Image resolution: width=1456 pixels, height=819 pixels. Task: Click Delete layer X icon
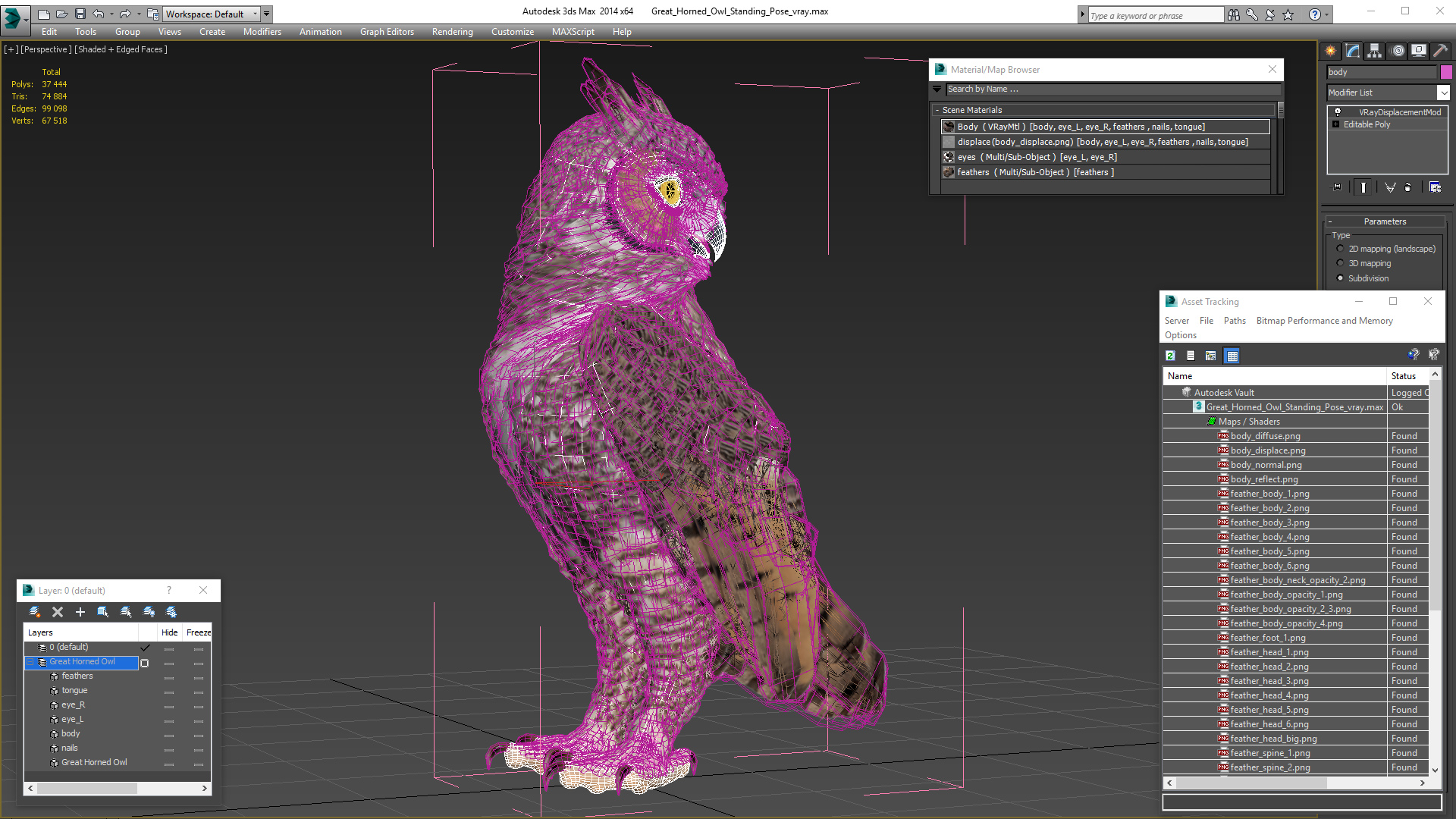click(x=58, y=612)
